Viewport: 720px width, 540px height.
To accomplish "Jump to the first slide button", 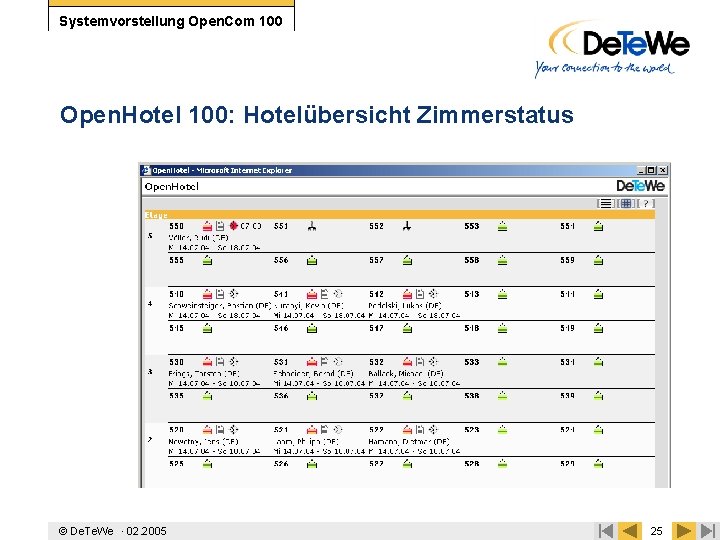I will pyautogui.click(x=606, y=531).
